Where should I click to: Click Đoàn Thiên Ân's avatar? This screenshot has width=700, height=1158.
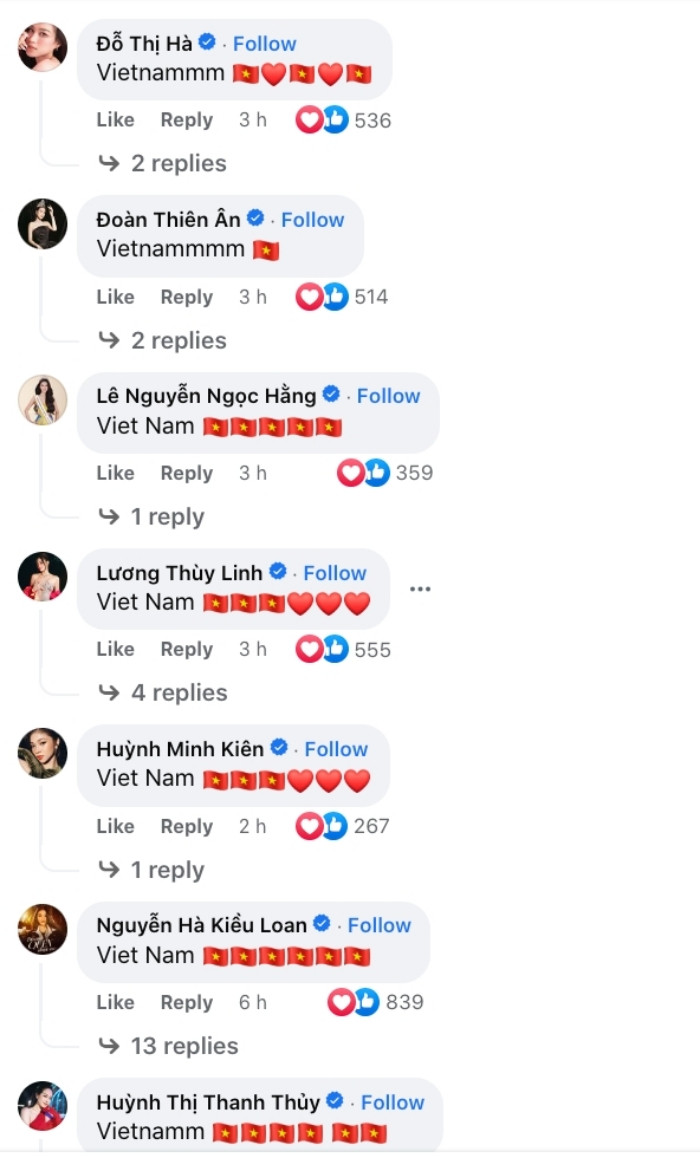click(43, 223)
